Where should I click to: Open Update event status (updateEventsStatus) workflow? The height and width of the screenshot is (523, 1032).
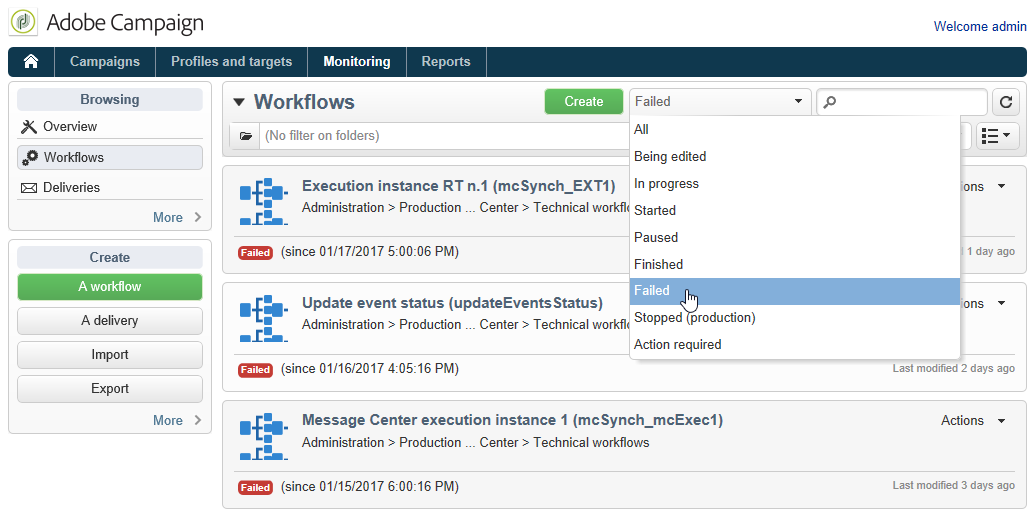(x=452, y=303)
